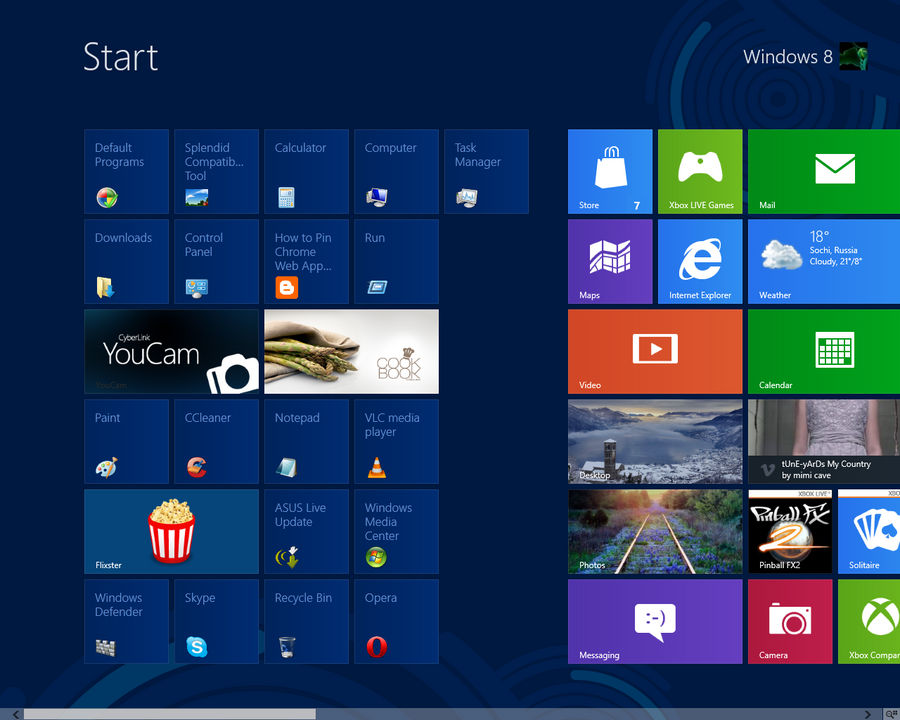900x720 pixels.
Task: Open the Video tile
Action: (x=655, y=352)
